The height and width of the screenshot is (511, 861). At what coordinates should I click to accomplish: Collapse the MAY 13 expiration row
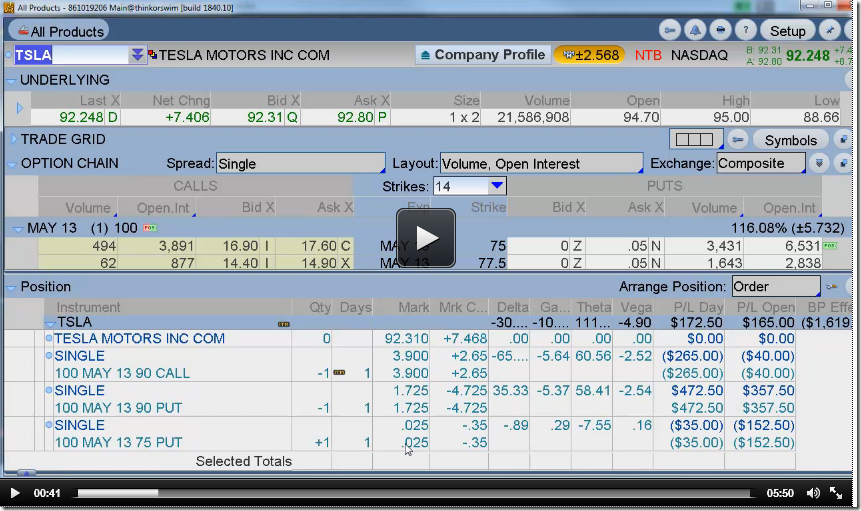coord(18,229)
